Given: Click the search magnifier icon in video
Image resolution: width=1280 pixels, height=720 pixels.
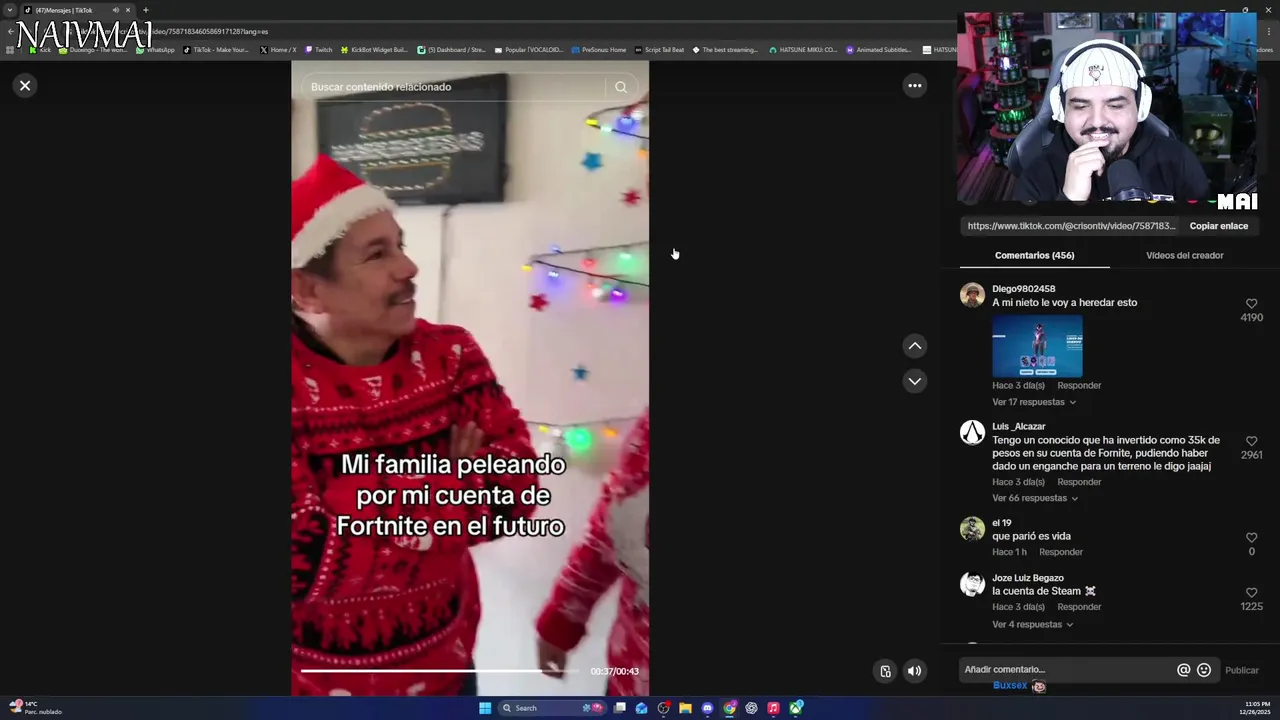Looking at the screenshot, I should tap(621, 87).
